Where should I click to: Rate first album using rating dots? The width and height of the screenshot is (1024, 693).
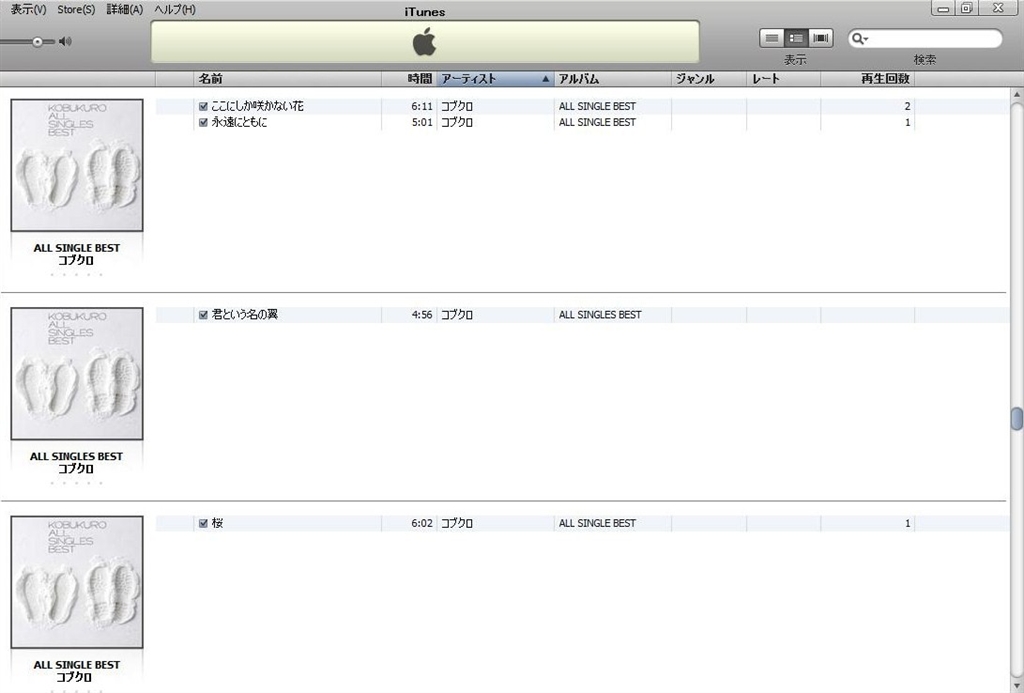(x=76, y=275)
